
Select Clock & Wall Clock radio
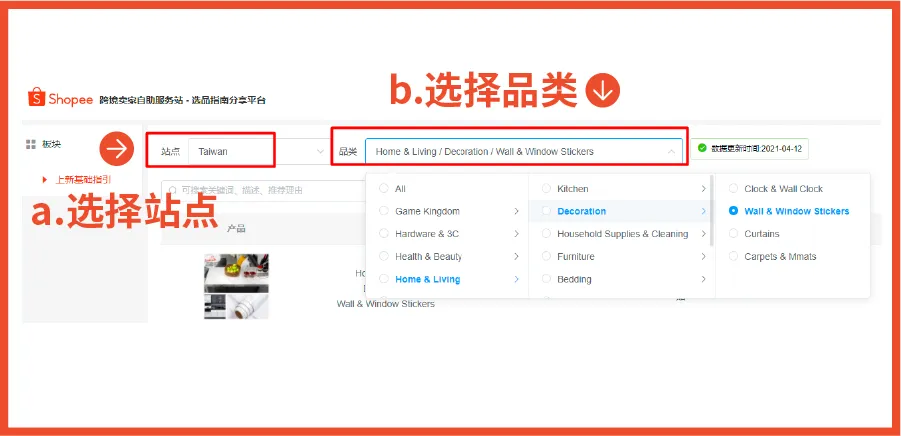pyautogui.click(x=733, y=188)
